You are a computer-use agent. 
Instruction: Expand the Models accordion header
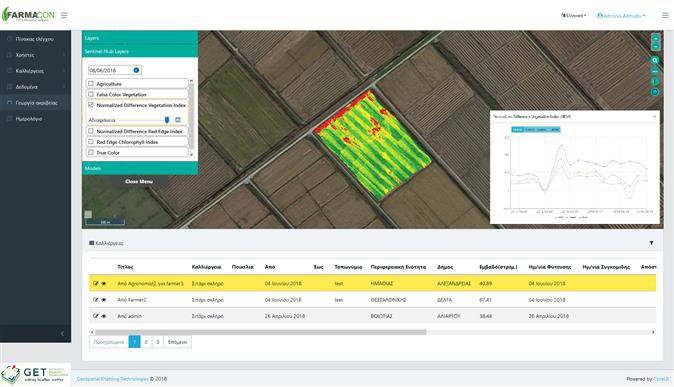coord(140,168)
